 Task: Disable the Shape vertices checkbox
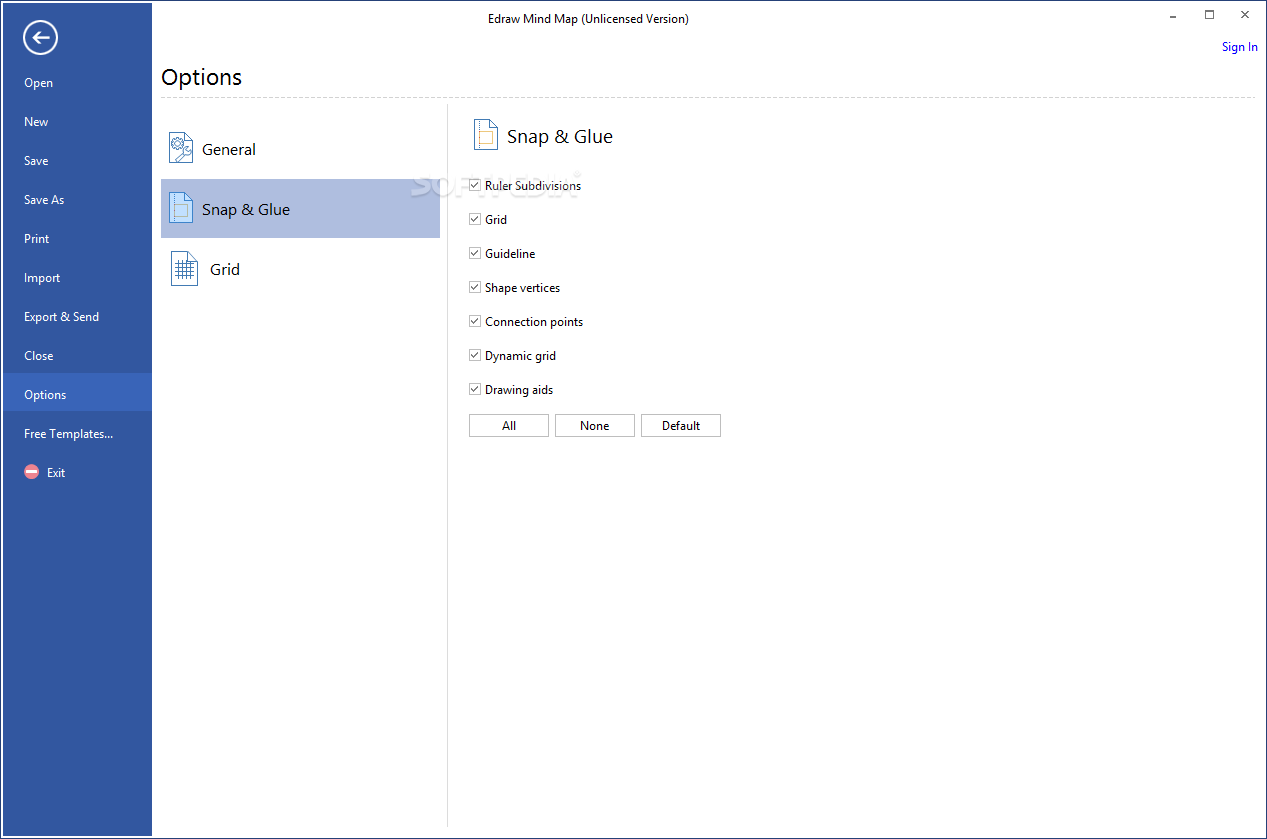[x=475, y=287]
